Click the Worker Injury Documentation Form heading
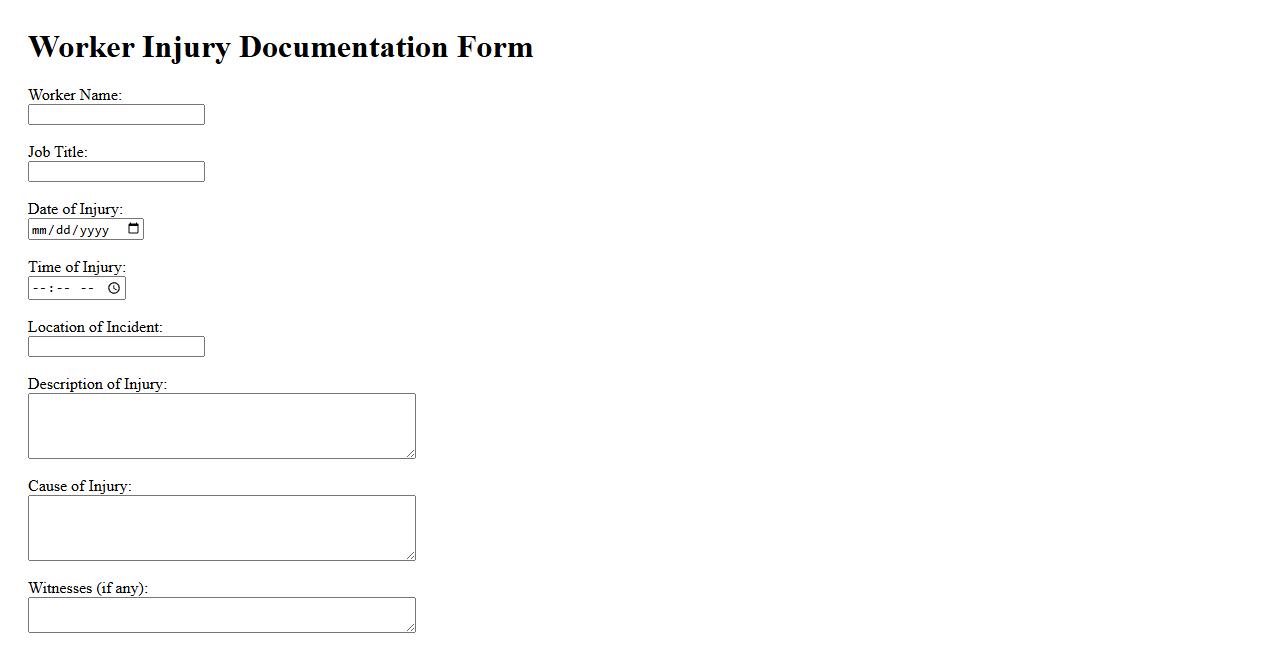This screenshot has width=1278, height=650. (x=281, y=47)
